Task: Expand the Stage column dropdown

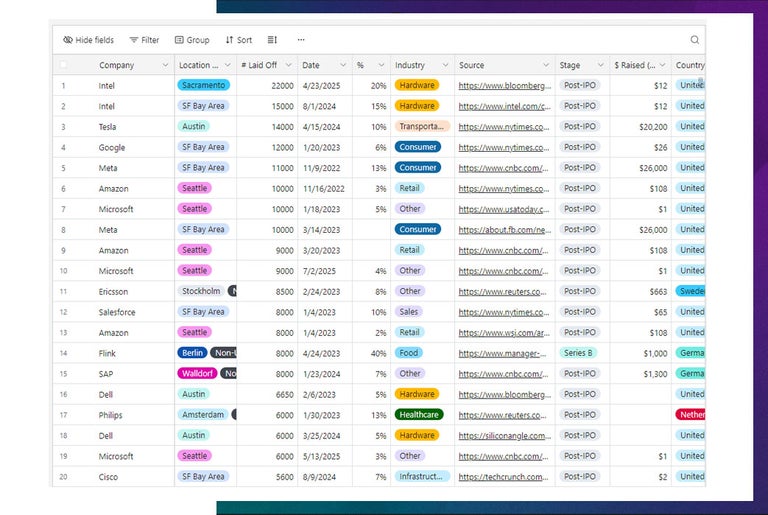Action: click(600, 65)
